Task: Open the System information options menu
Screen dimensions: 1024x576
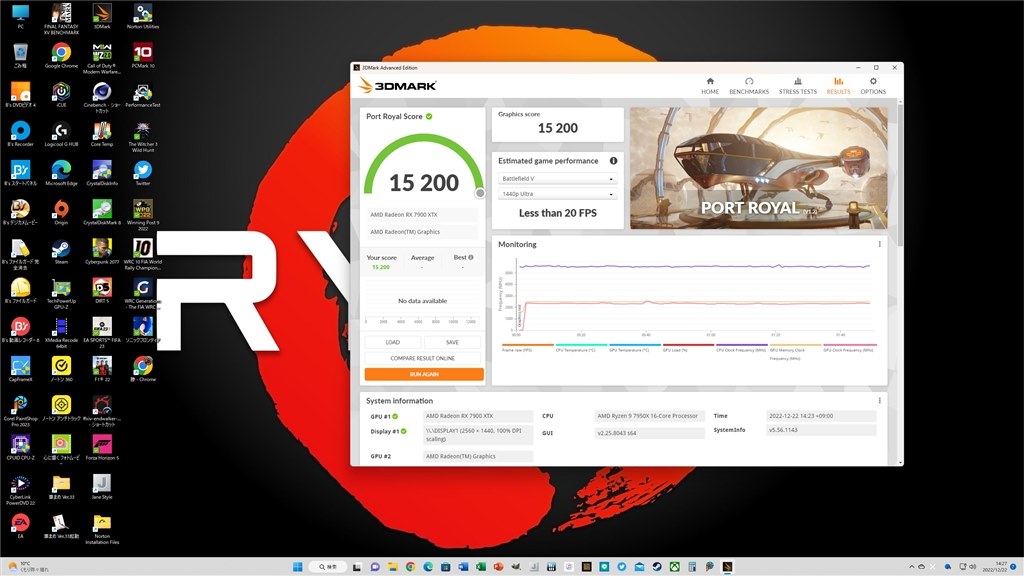Action: 879,400
